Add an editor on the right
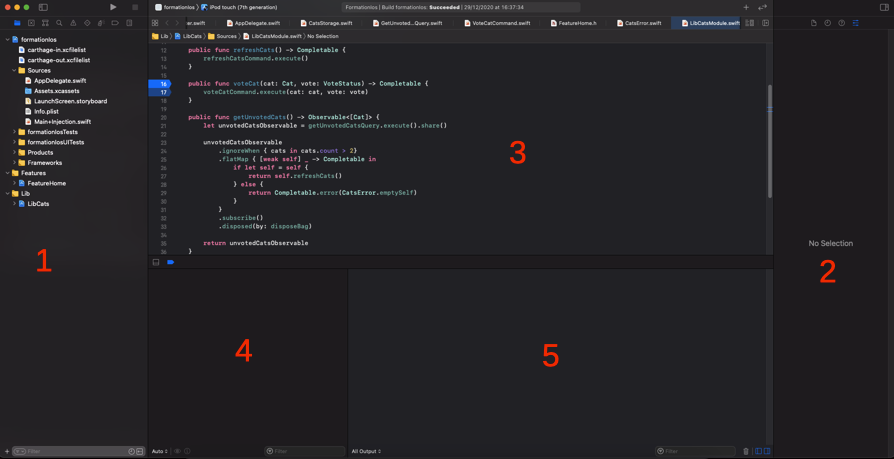Screen dimensions: 894x459 click(x=766, y=23)
